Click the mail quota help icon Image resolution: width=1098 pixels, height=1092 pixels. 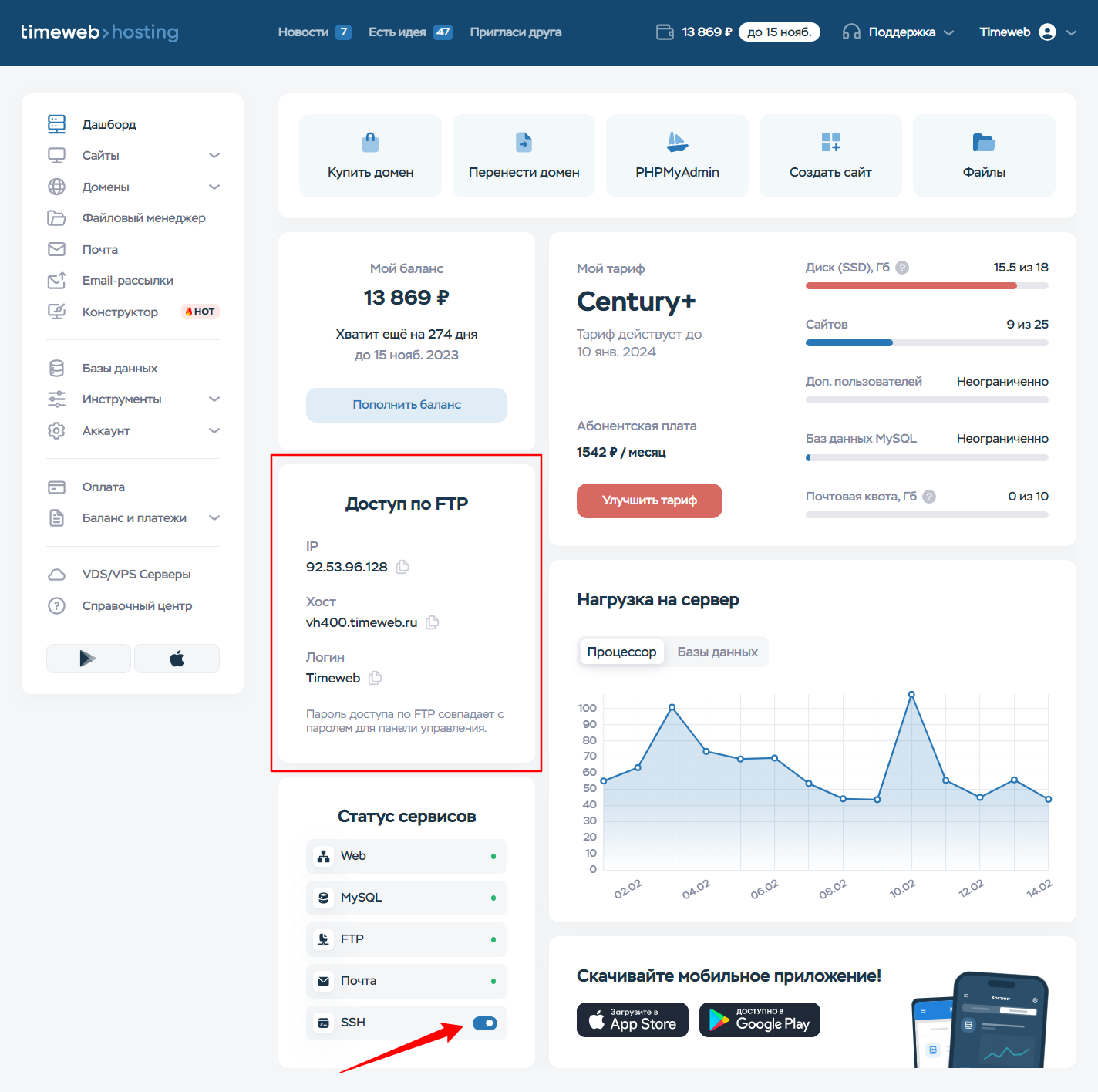click(x=929, y=497)
